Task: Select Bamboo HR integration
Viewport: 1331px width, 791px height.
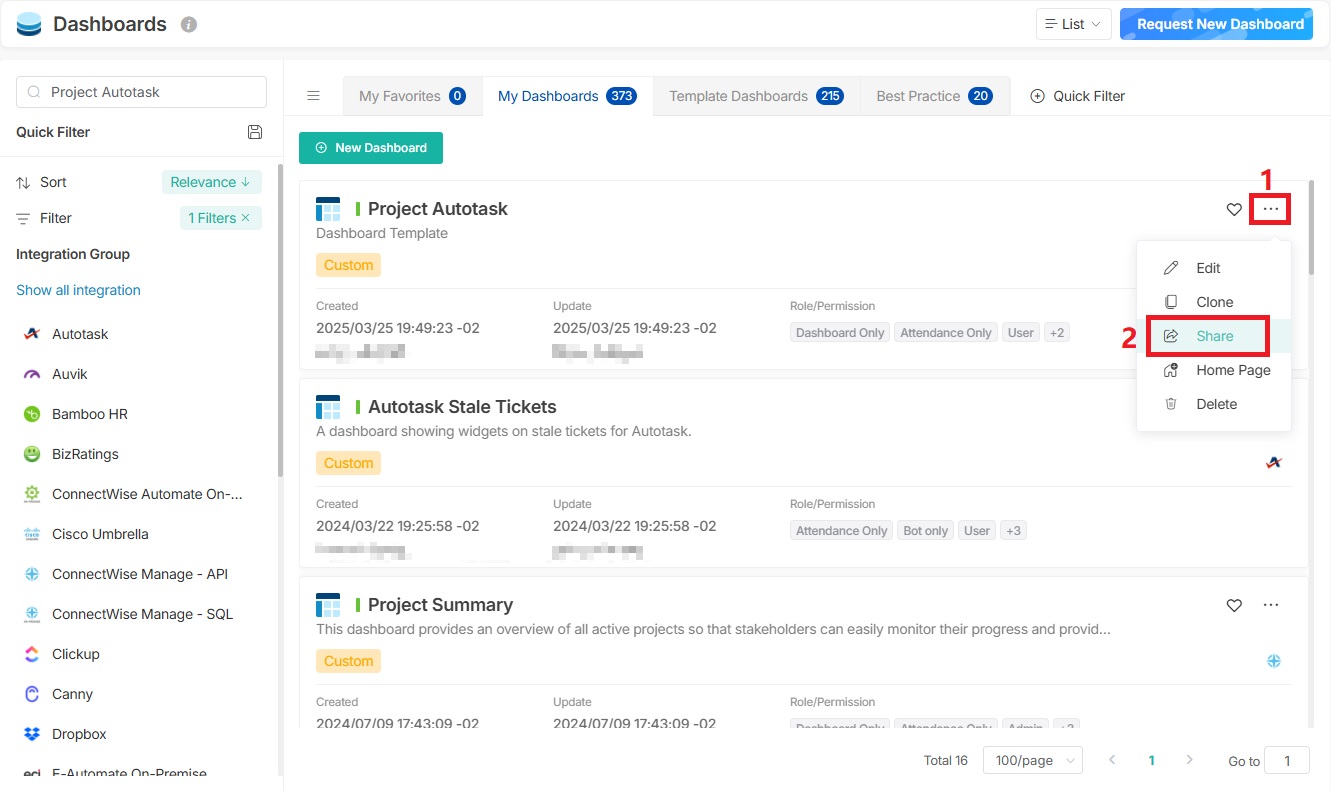Action: click(x=89, y=414)
